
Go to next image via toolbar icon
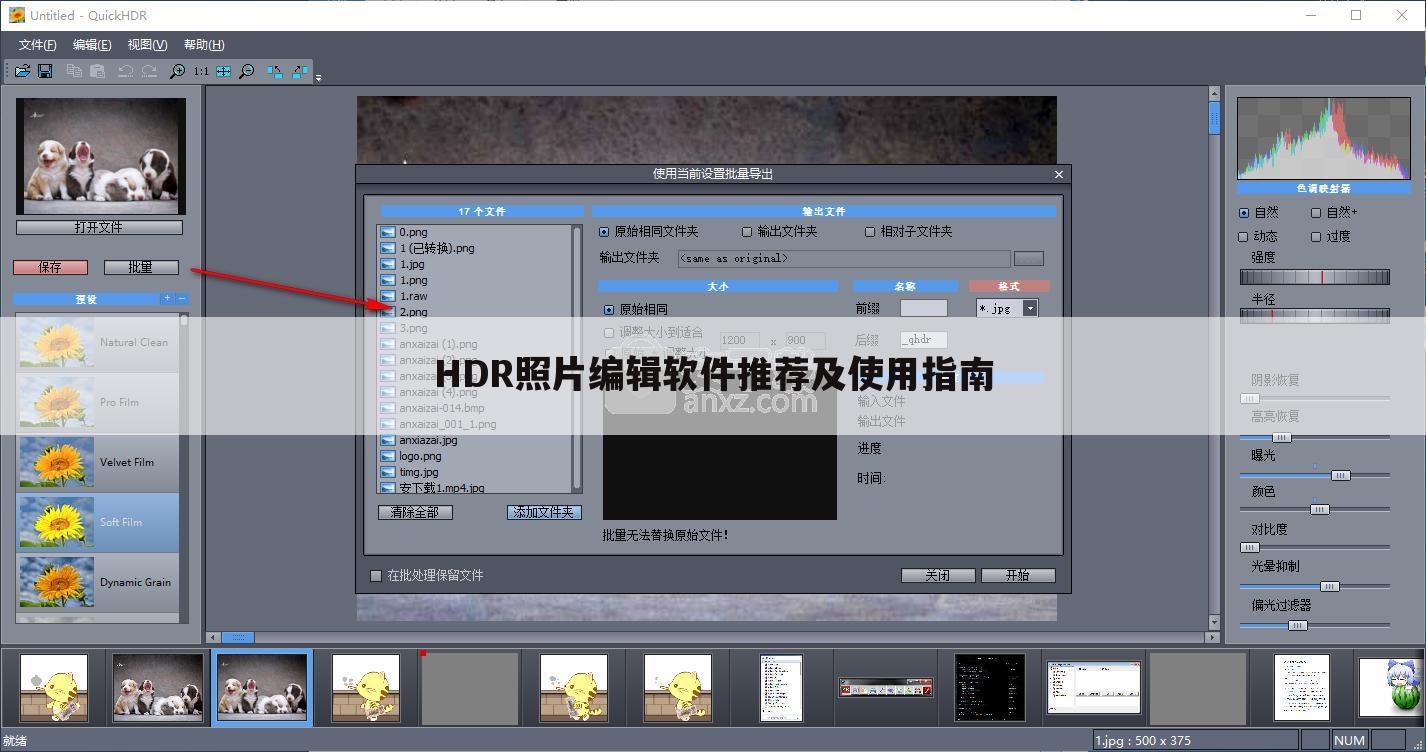(x=300, y=71)
